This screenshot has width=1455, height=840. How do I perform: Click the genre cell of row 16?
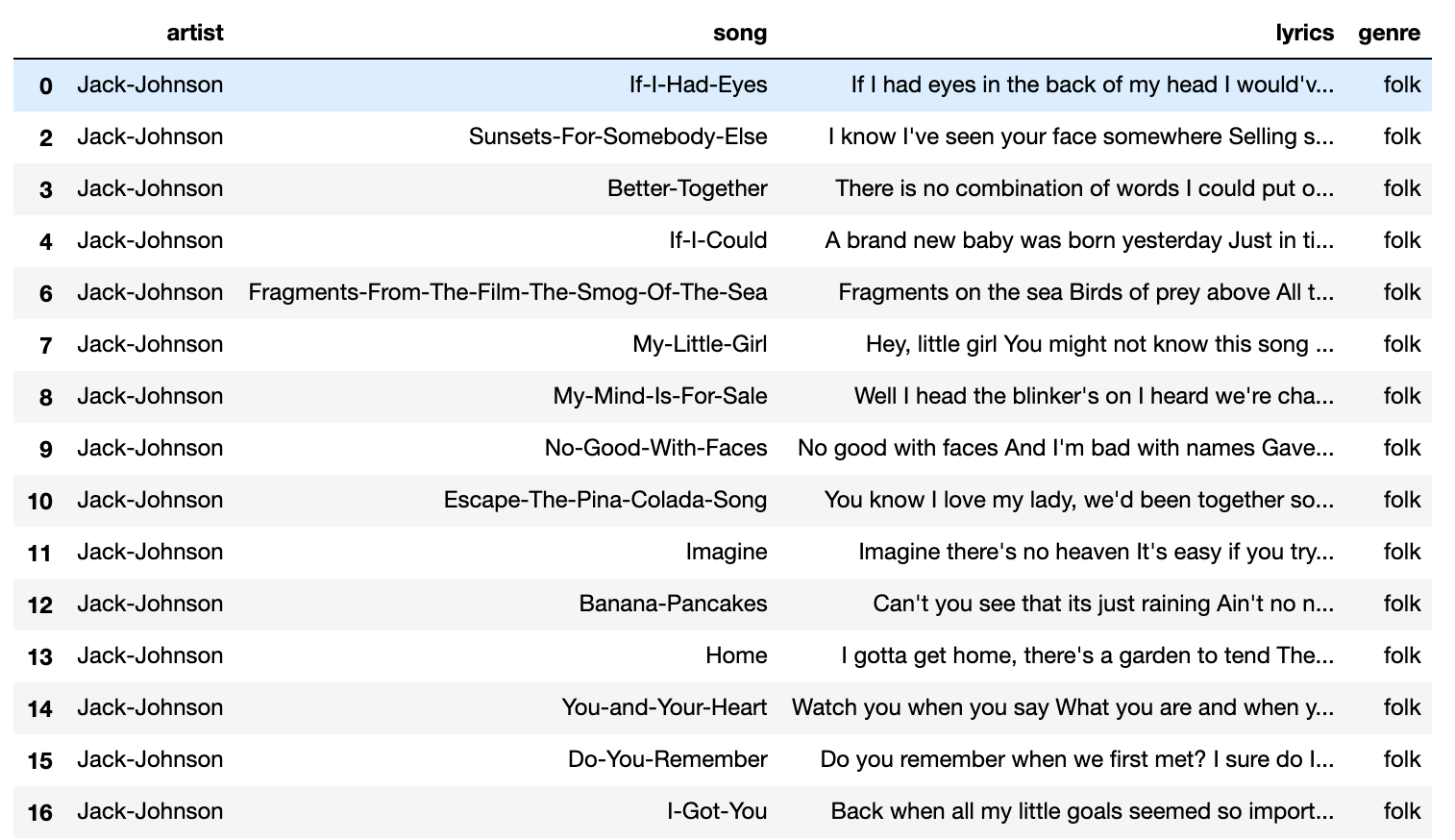click(x=1402, y=811)
